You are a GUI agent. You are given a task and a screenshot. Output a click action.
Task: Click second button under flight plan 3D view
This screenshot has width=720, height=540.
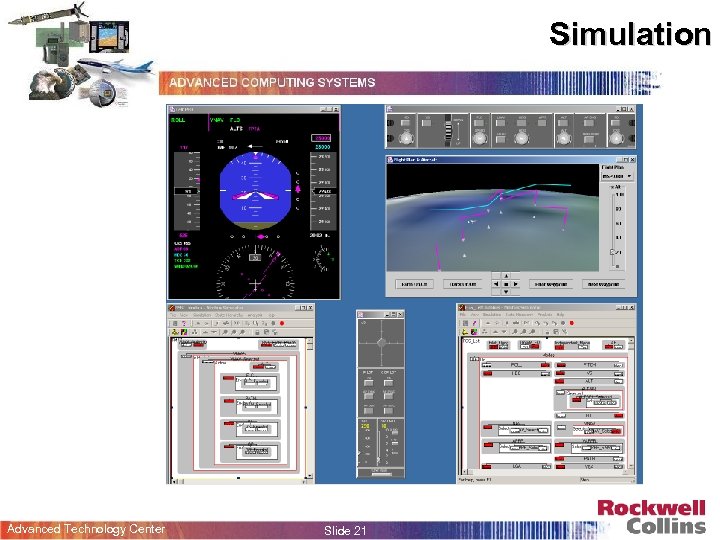(x=463, y=284)
